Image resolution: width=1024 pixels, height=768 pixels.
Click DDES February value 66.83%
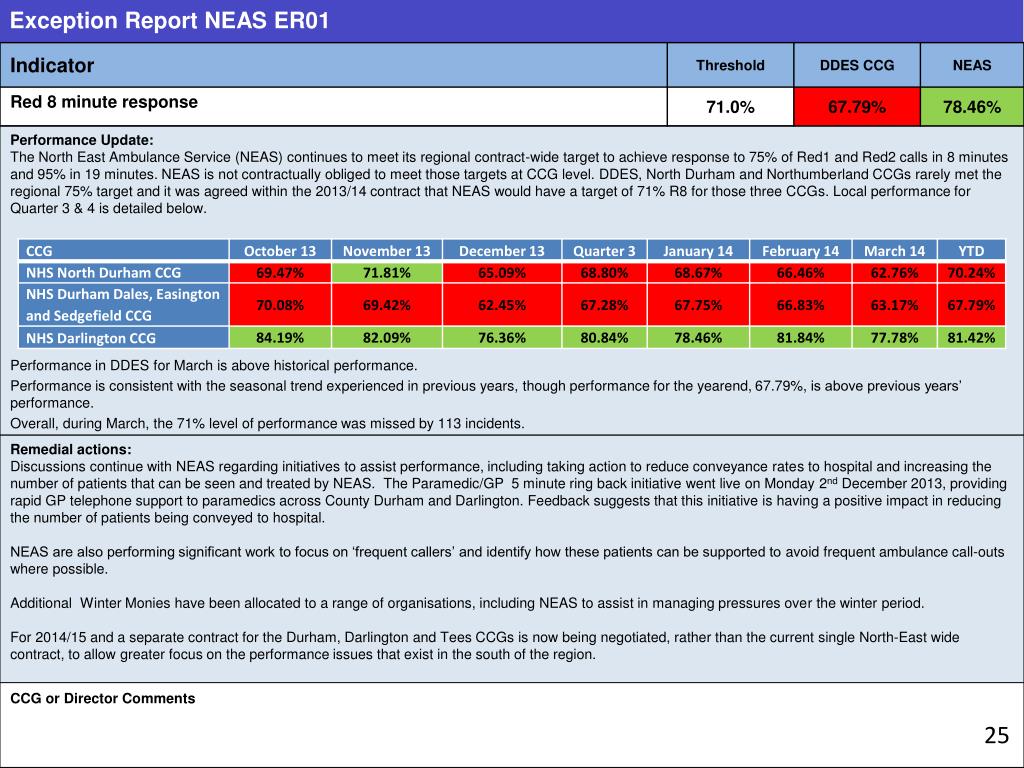[801, 304]
